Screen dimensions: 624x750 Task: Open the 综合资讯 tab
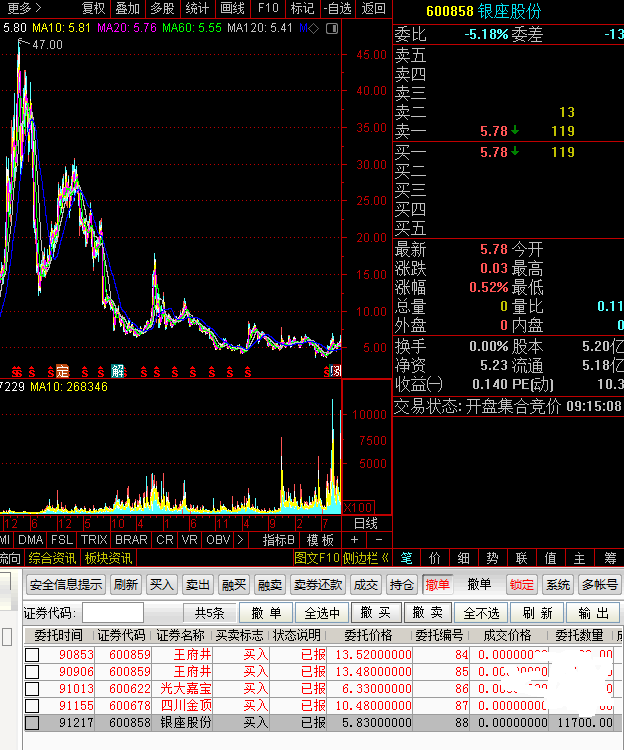[53, 558]
